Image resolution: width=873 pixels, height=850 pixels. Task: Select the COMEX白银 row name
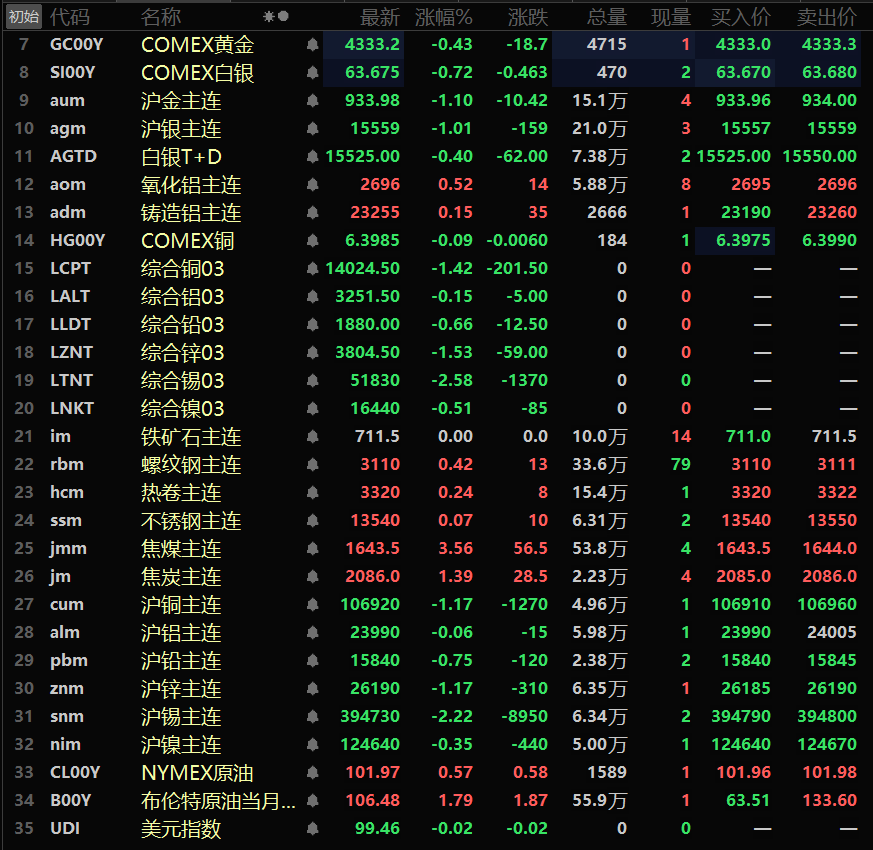click(197, 72)
